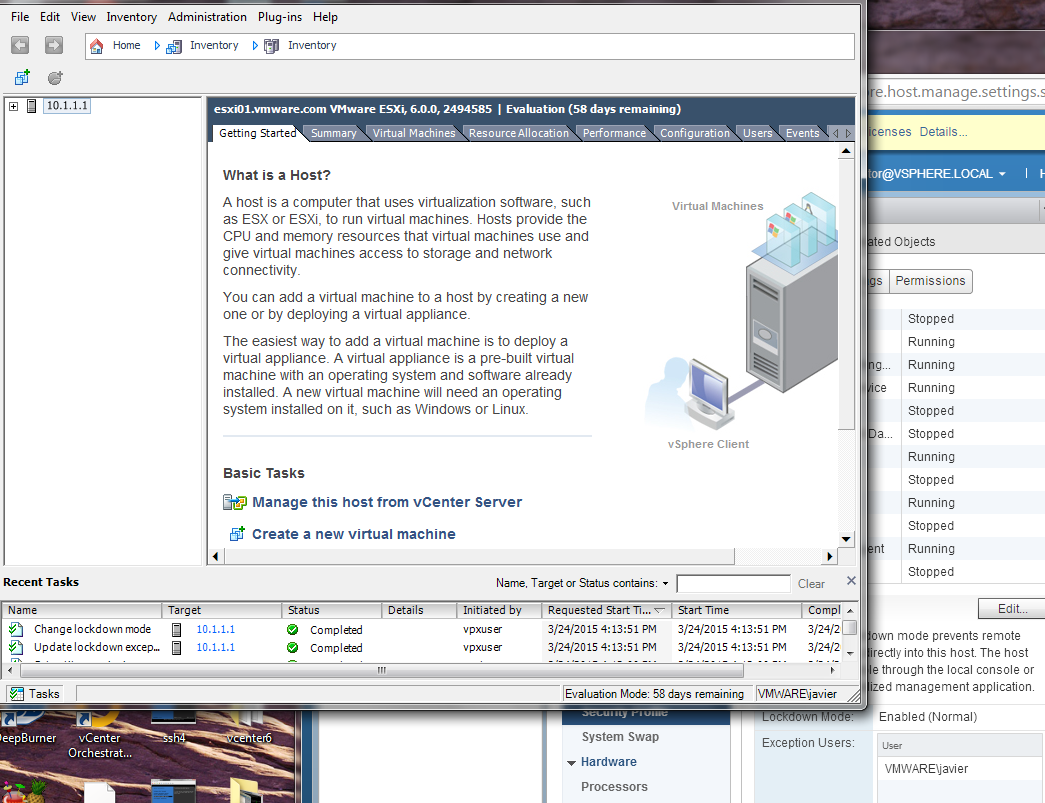Go back with the navigation back arrow
This screenshot has width=1045, height=803.
20,45
